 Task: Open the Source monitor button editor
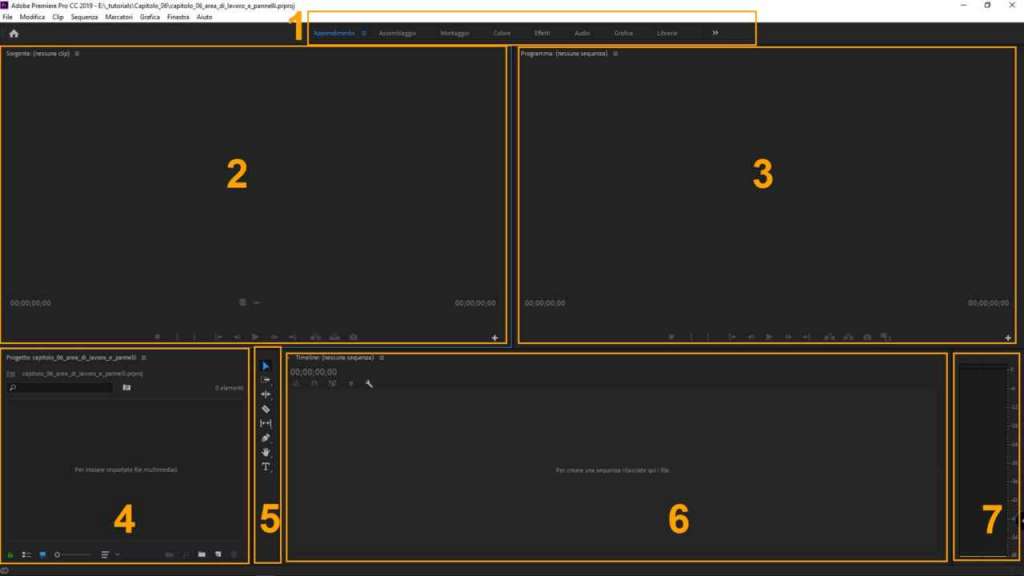pos(495,338)
